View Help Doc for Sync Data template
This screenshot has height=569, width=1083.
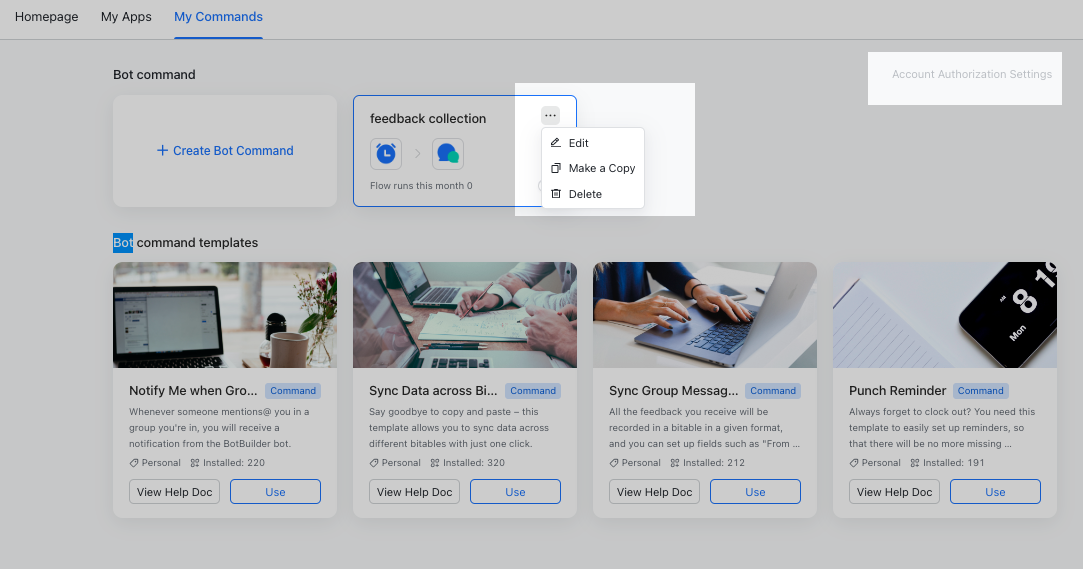[x=414, y=492]
